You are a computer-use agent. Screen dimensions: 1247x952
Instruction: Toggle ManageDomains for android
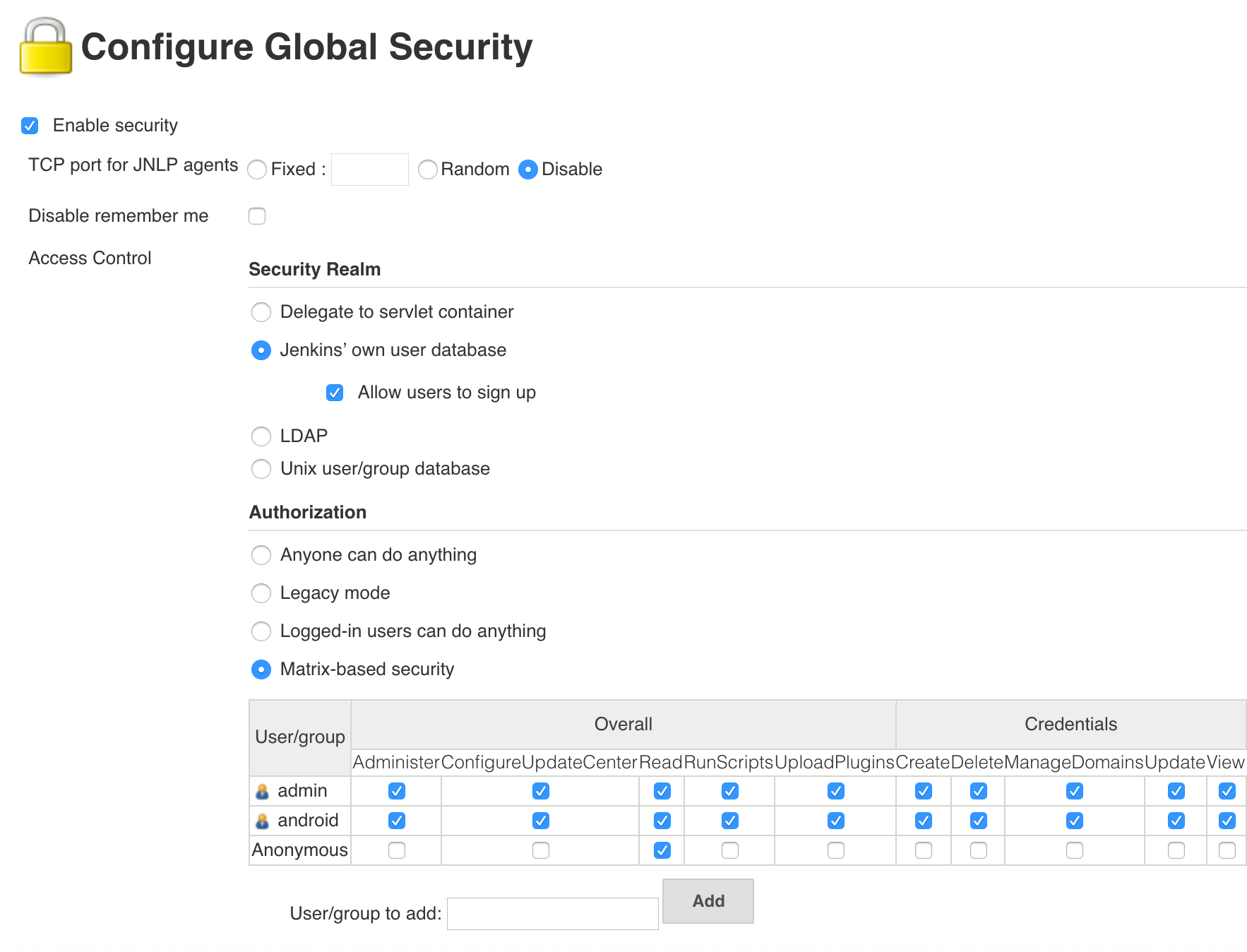(x=1075, y=821)
